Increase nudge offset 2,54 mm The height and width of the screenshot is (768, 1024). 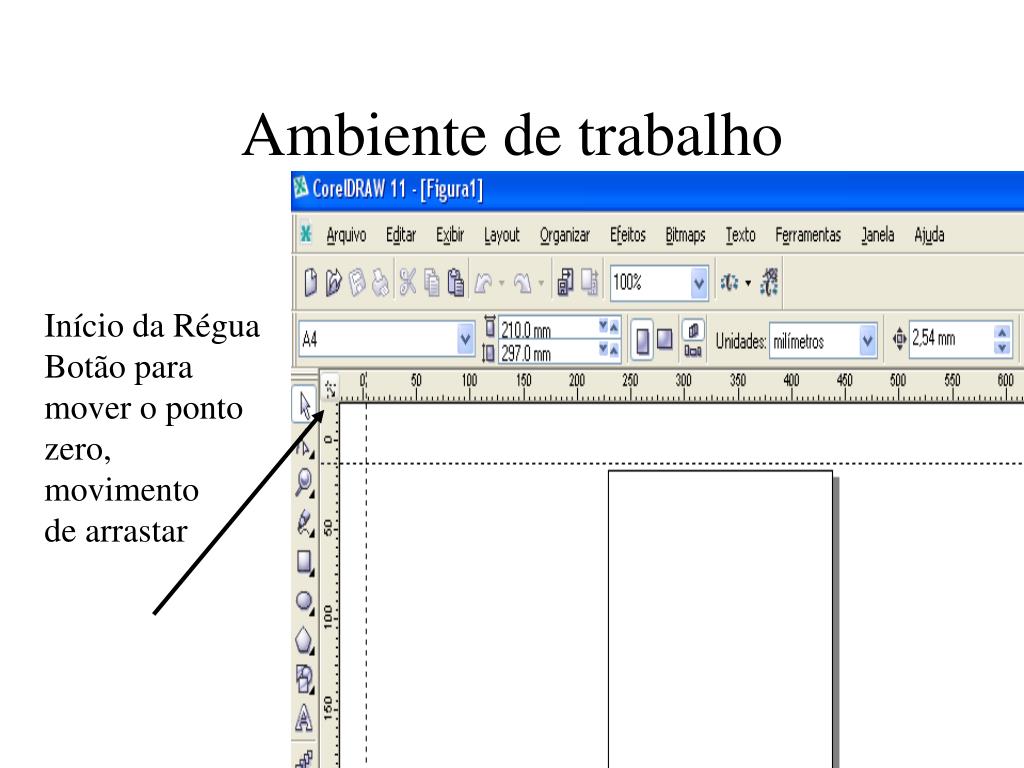click(x=1002, y=332)
